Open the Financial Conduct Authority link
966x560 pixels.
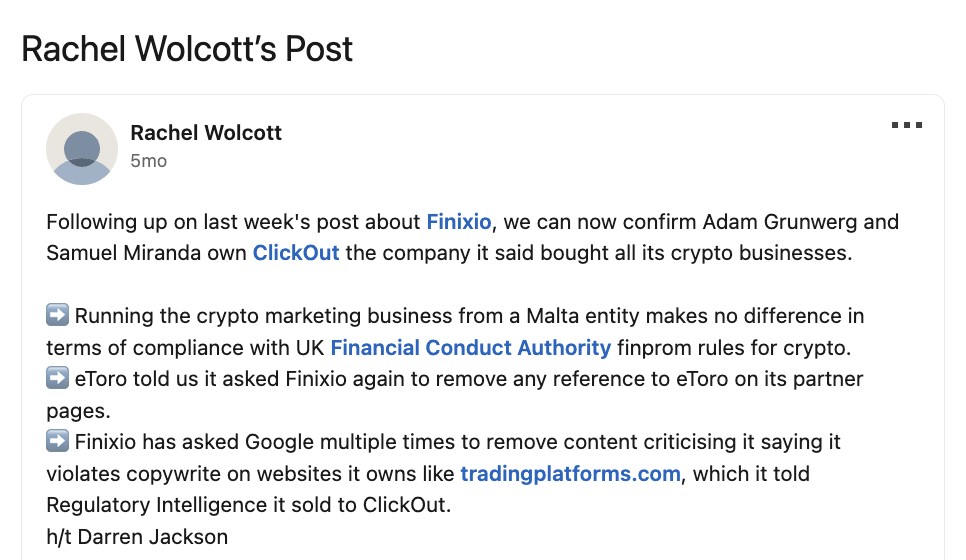471,347
